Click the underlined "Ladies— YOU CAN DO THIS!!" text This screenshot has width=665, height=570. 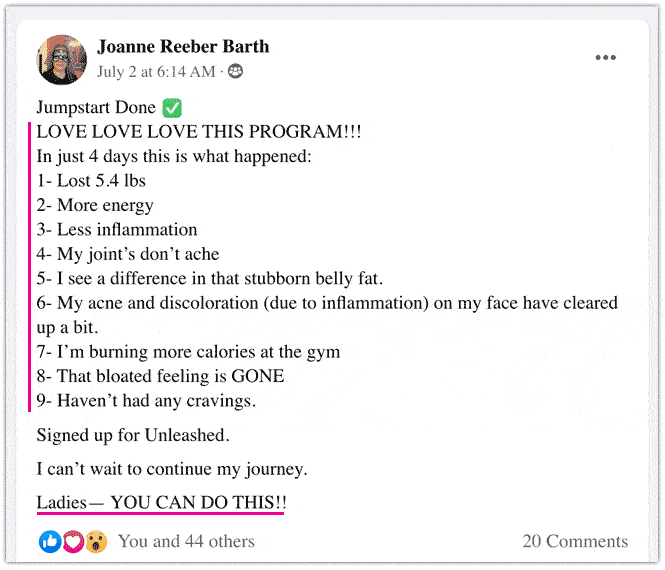(x=161, y=502)
